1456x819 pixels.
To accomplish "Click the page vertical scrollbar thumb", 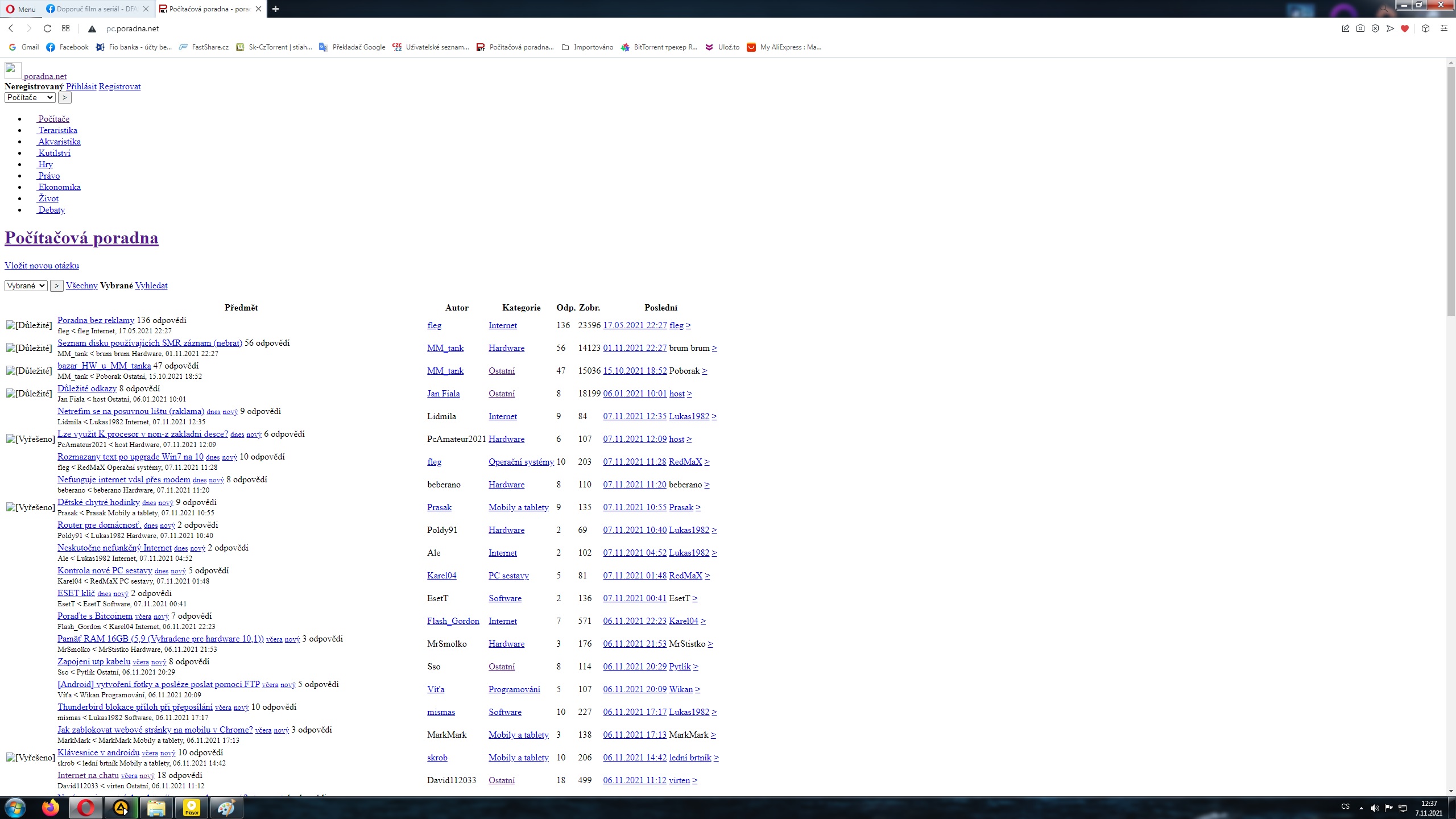I will point(1451,191).
